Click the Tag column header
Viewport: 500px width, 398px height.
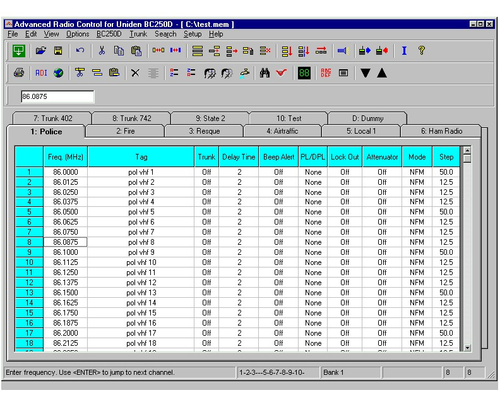point(141,157)
